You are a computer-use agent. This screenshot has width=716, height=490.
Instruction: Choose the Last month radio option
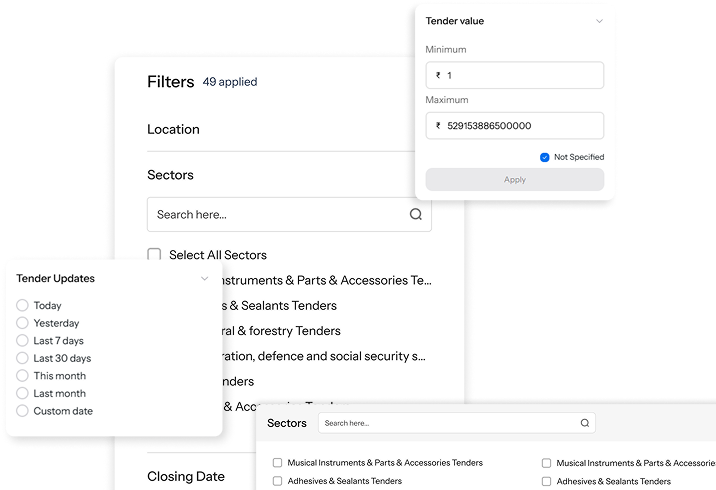click(x=23, y=393)
